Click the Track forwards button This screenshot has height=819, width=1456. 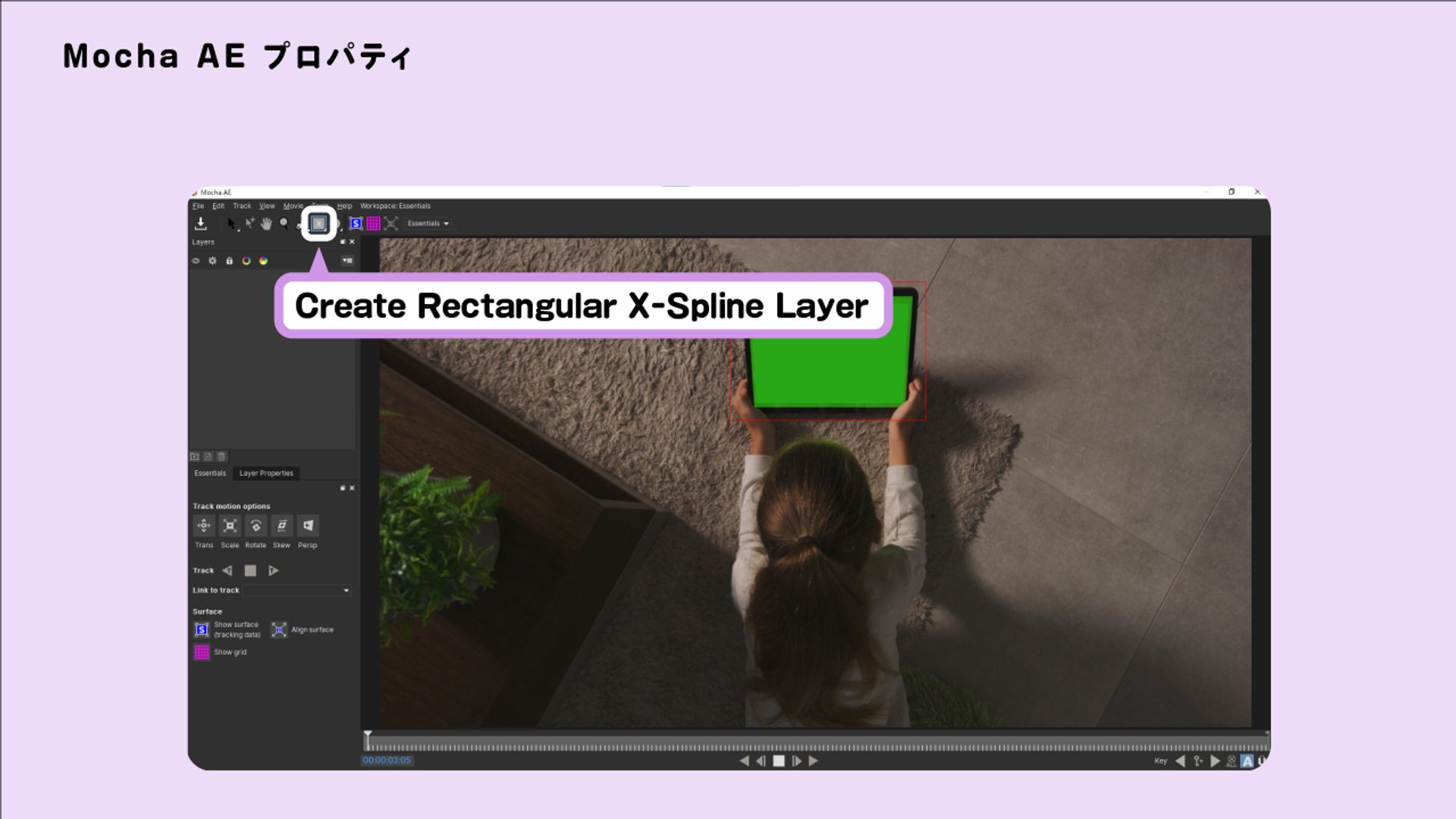click(x=274, y=570)
